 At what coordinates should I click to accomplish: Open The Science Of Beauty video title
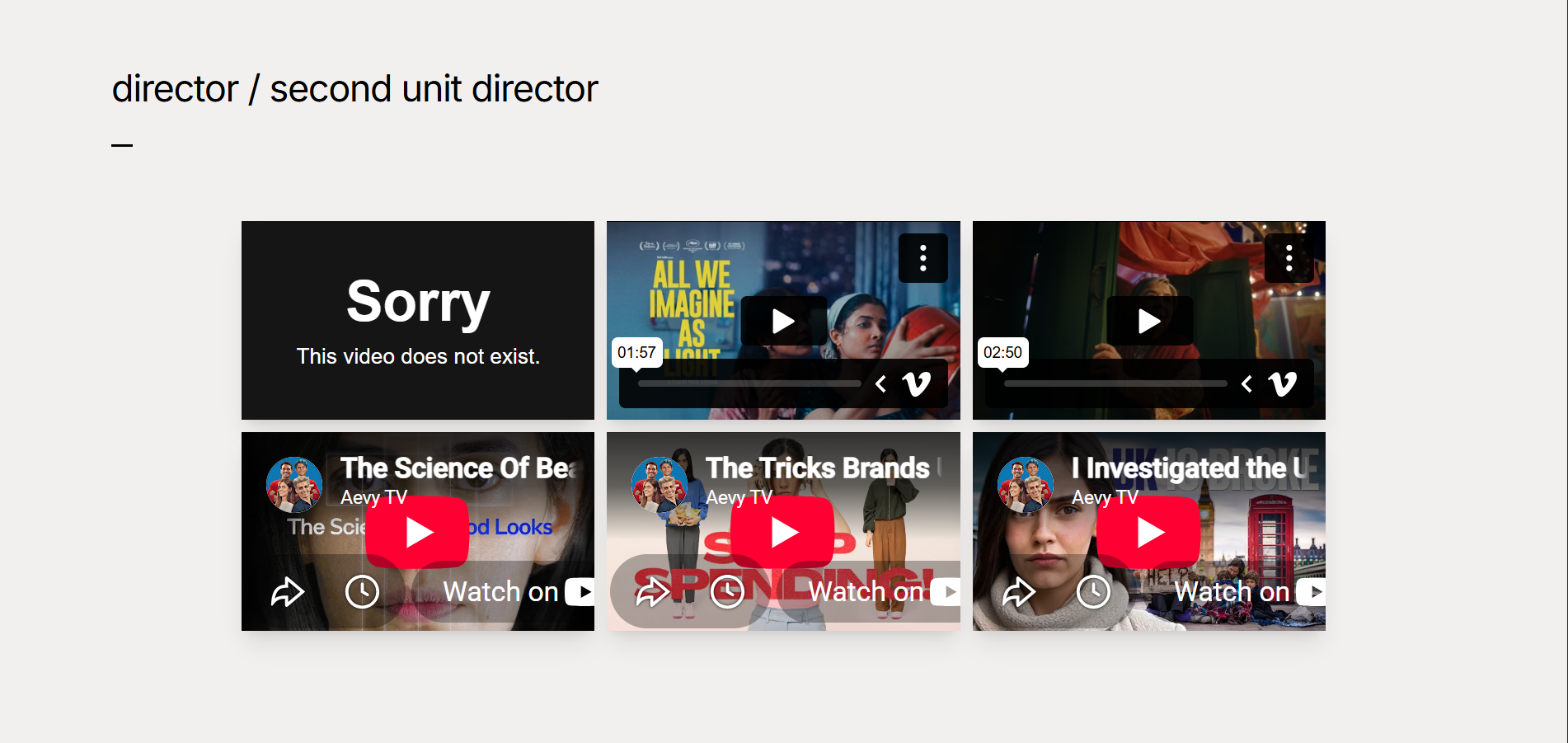click(458, 468)
